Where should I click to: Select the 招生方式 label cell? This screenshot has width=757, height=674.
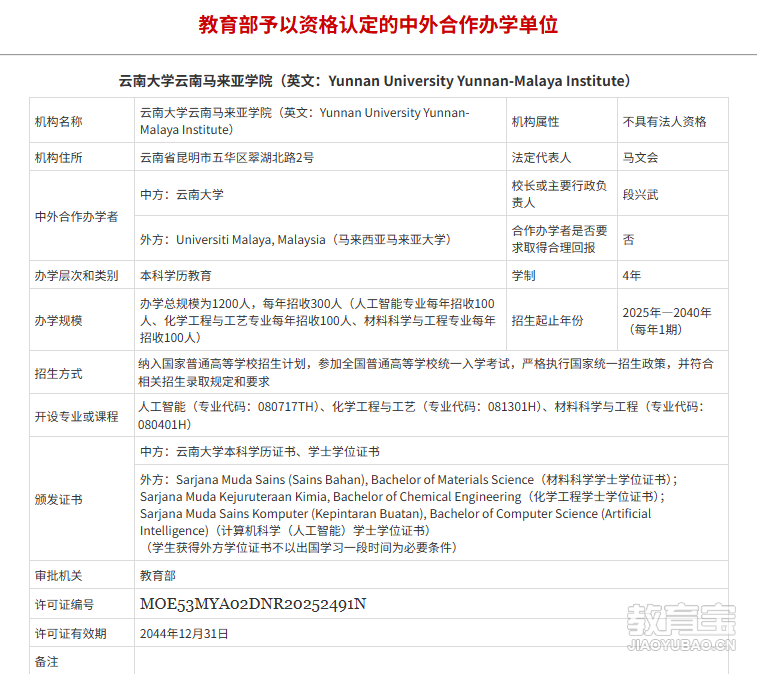pos(82,372)
